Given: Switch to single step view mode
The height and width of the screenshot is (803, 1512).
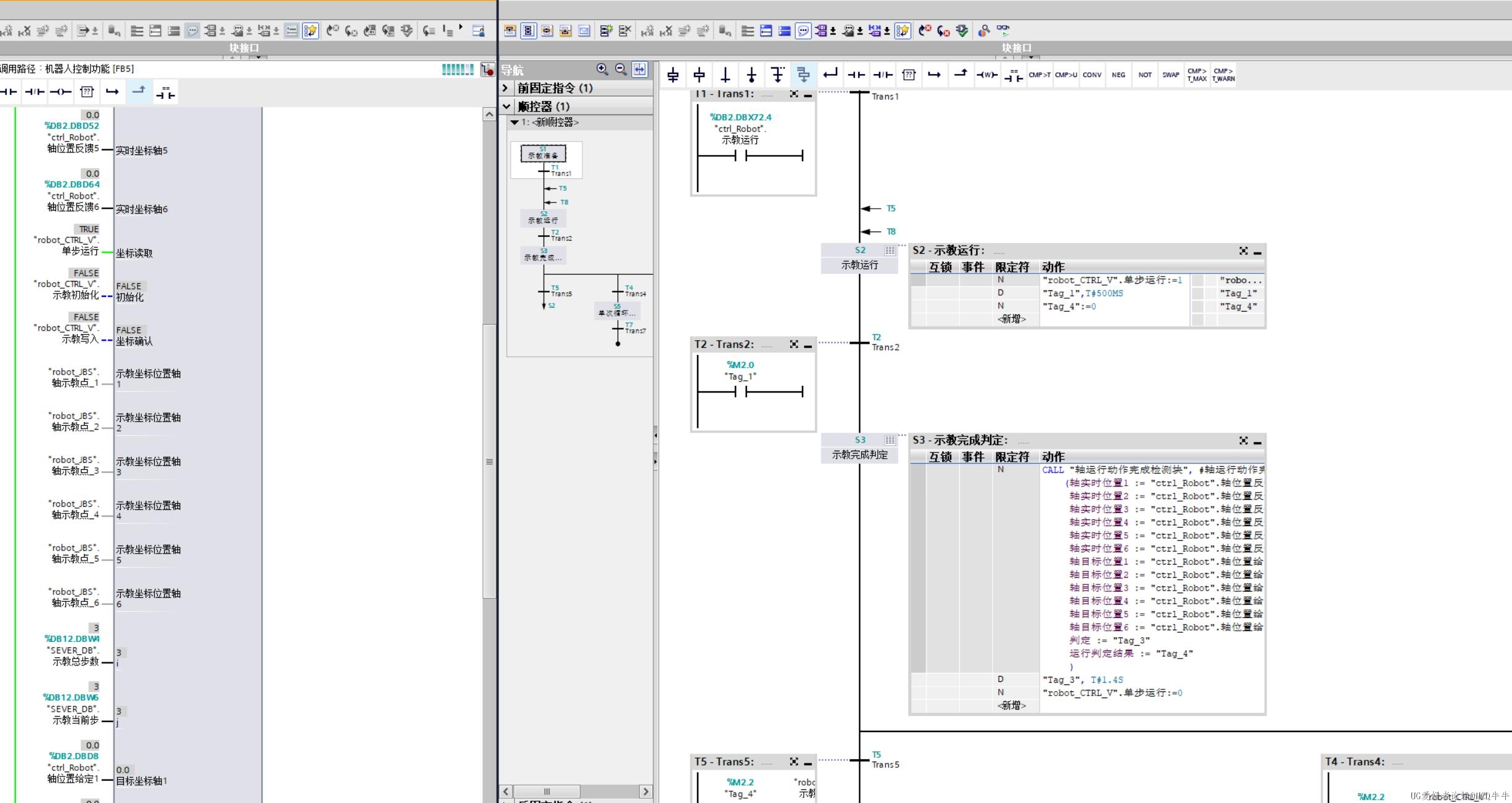Looking at the screenshot, I should [x=547, y=30].
